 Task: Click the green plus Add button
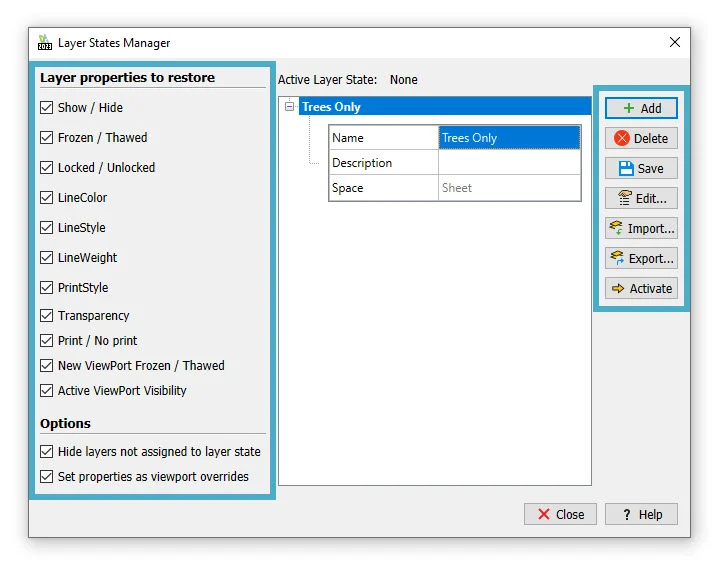[641, 108]
